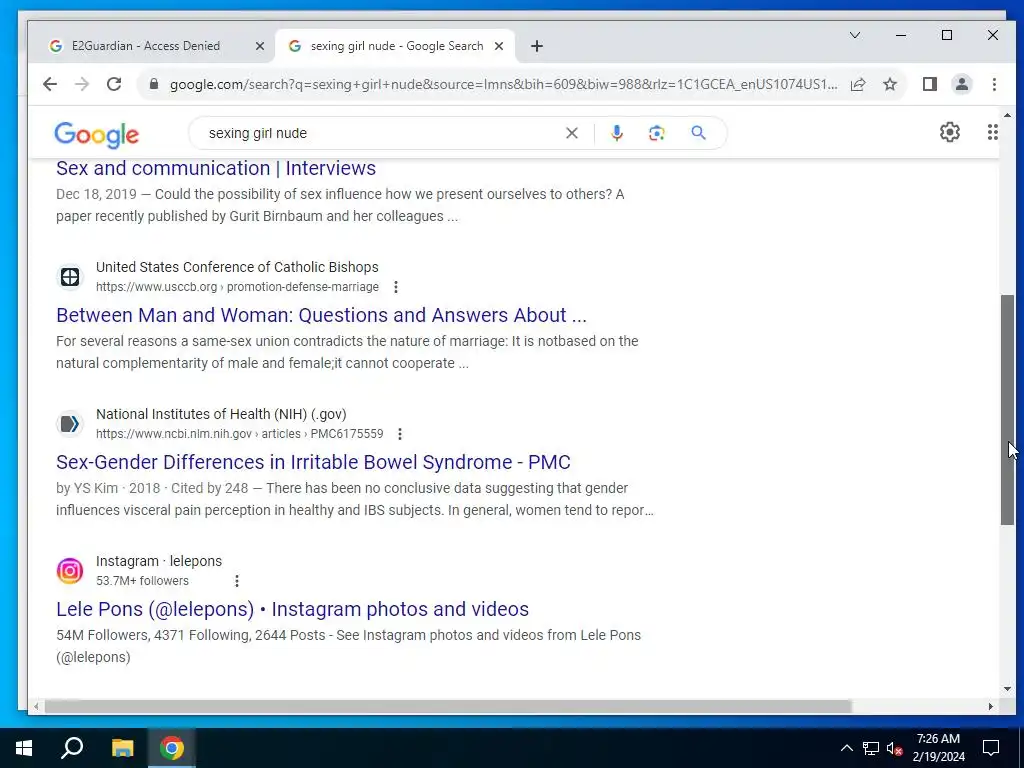The image size is (1024, 768).
Task: Open the taskbar clock and date
Action: (x=938, y=748)
